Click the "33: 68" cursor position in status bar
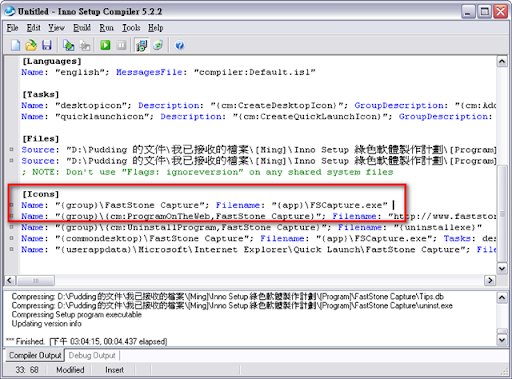512x379 pixels. 27,370
